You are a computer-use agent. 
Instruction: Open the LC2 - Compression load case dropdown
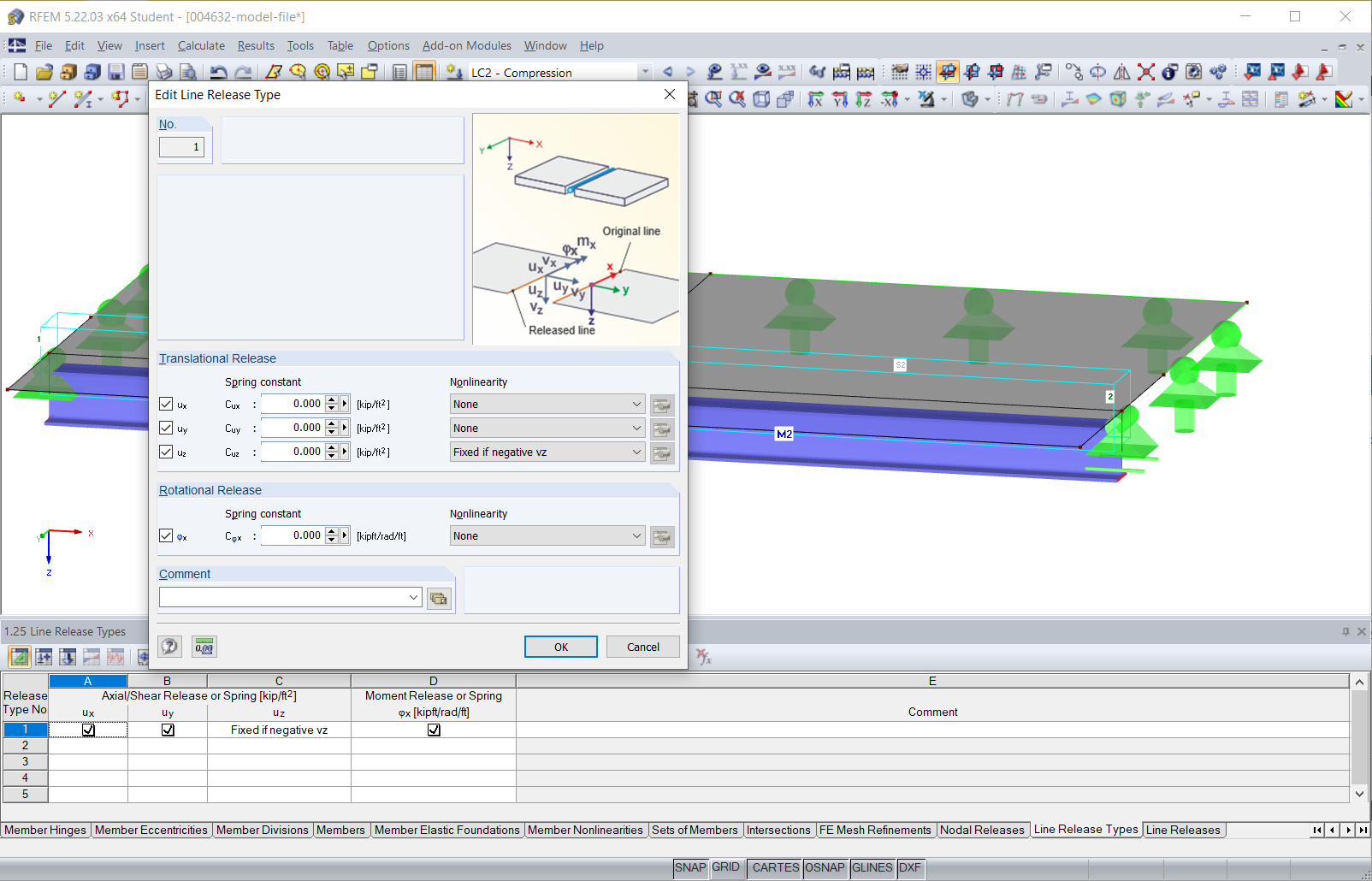(645, 72)
